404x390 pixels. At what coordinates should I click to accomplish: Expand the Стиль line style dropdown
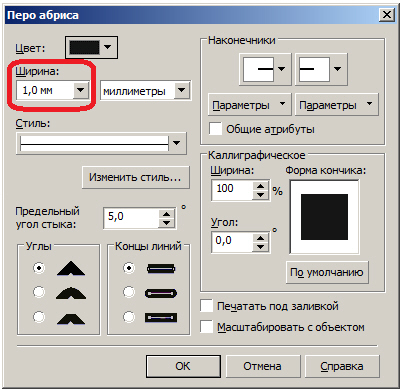176,143
